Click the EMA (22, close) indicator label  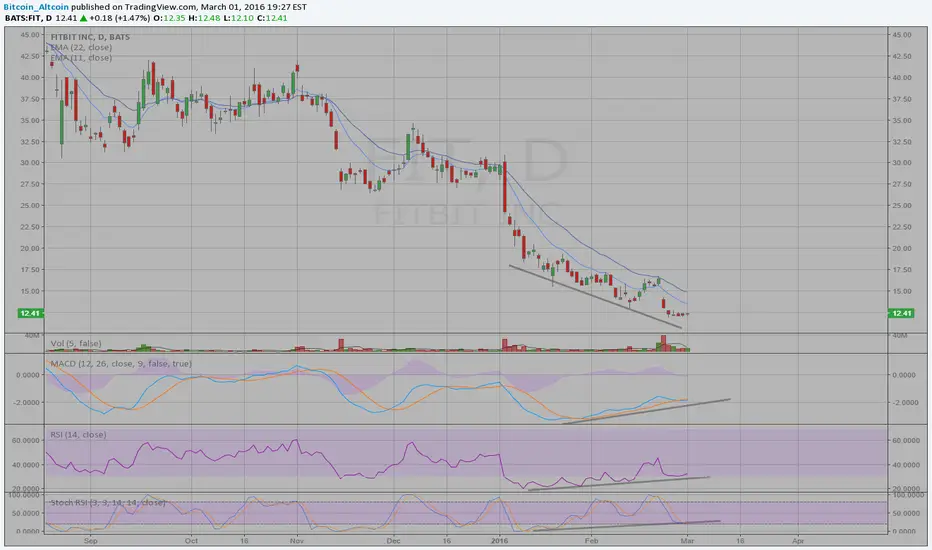point(81,47)
